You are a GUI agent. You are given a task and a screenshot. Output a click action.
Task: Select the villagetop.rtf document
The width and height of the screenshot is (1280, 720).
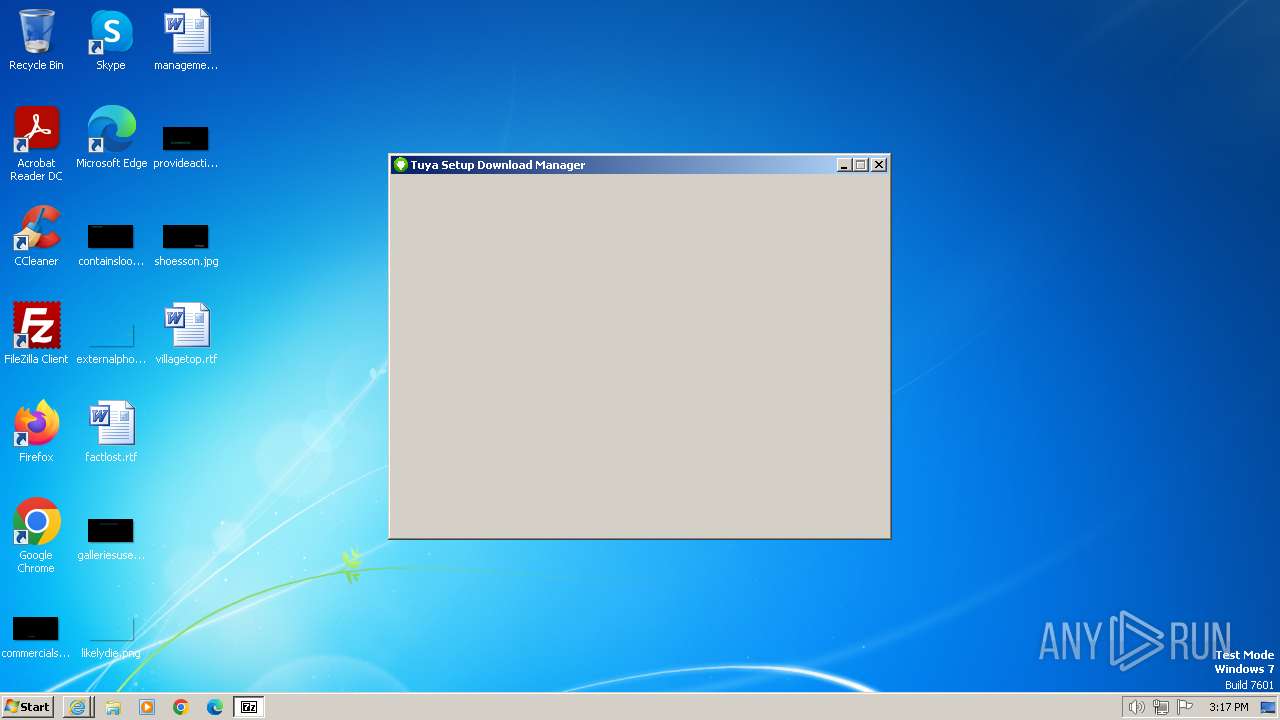(186, 334)
